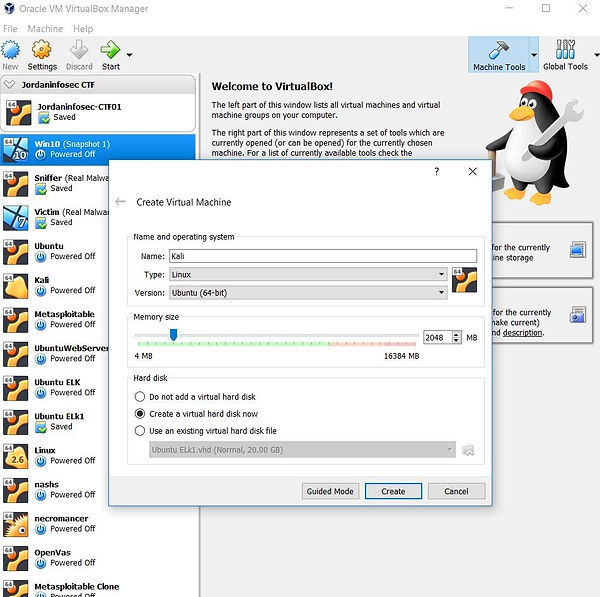Select the Ubuntu VM icon in list
This screenshot has height=597, width=600.
click(x=15, y=251)
